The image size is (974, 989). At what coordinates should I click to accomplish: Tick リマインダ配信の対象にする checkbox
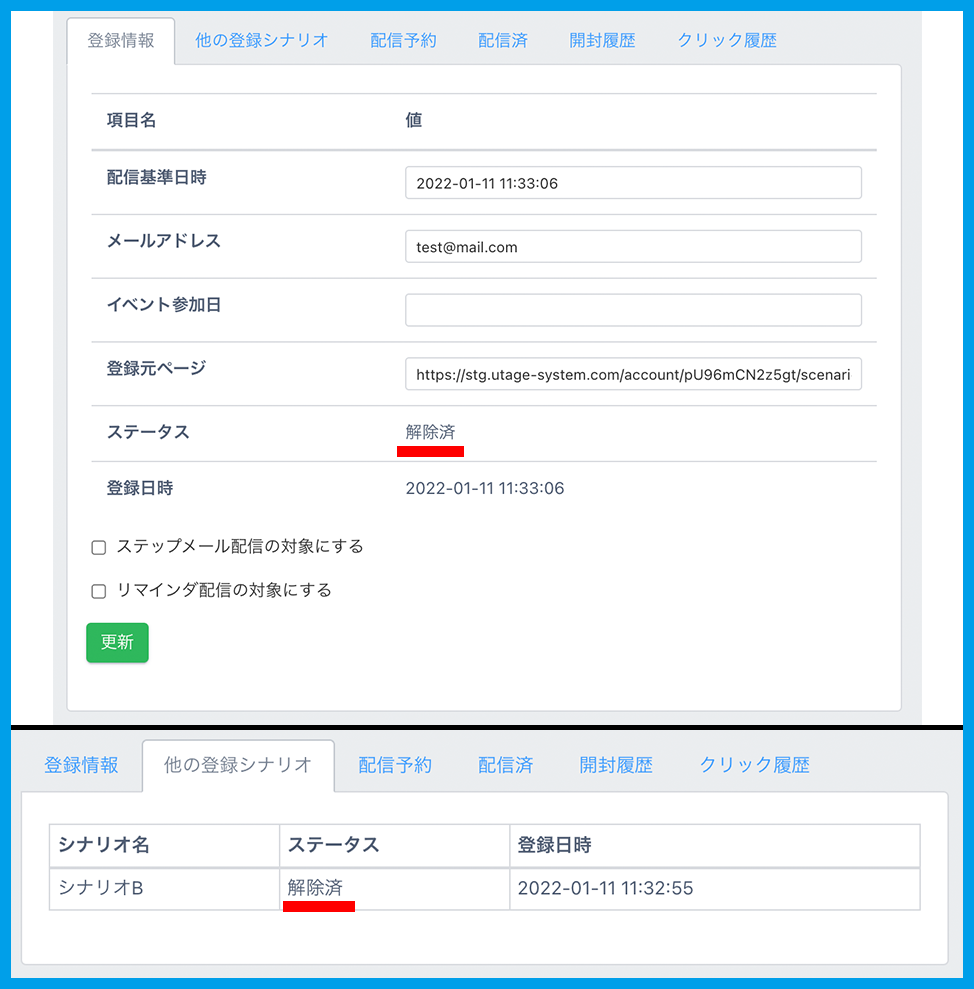coord(99,591)
